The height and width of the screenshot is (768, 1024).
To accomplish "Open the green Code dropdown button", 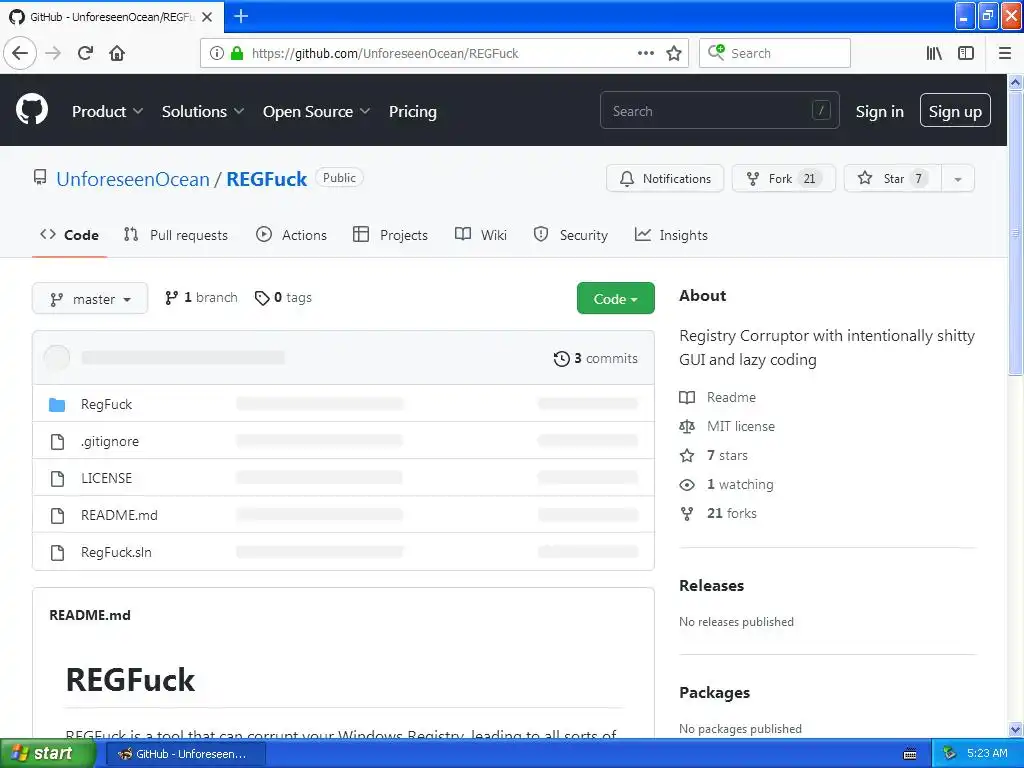I will point(615,298).
